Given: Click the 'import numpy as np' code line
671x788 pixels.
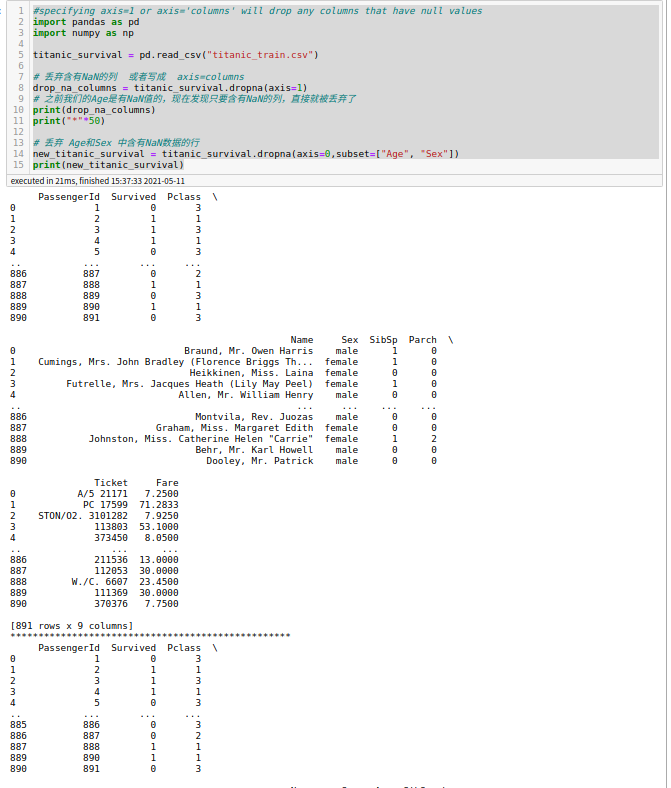Looking at the screenshot, I should (83, 33).
